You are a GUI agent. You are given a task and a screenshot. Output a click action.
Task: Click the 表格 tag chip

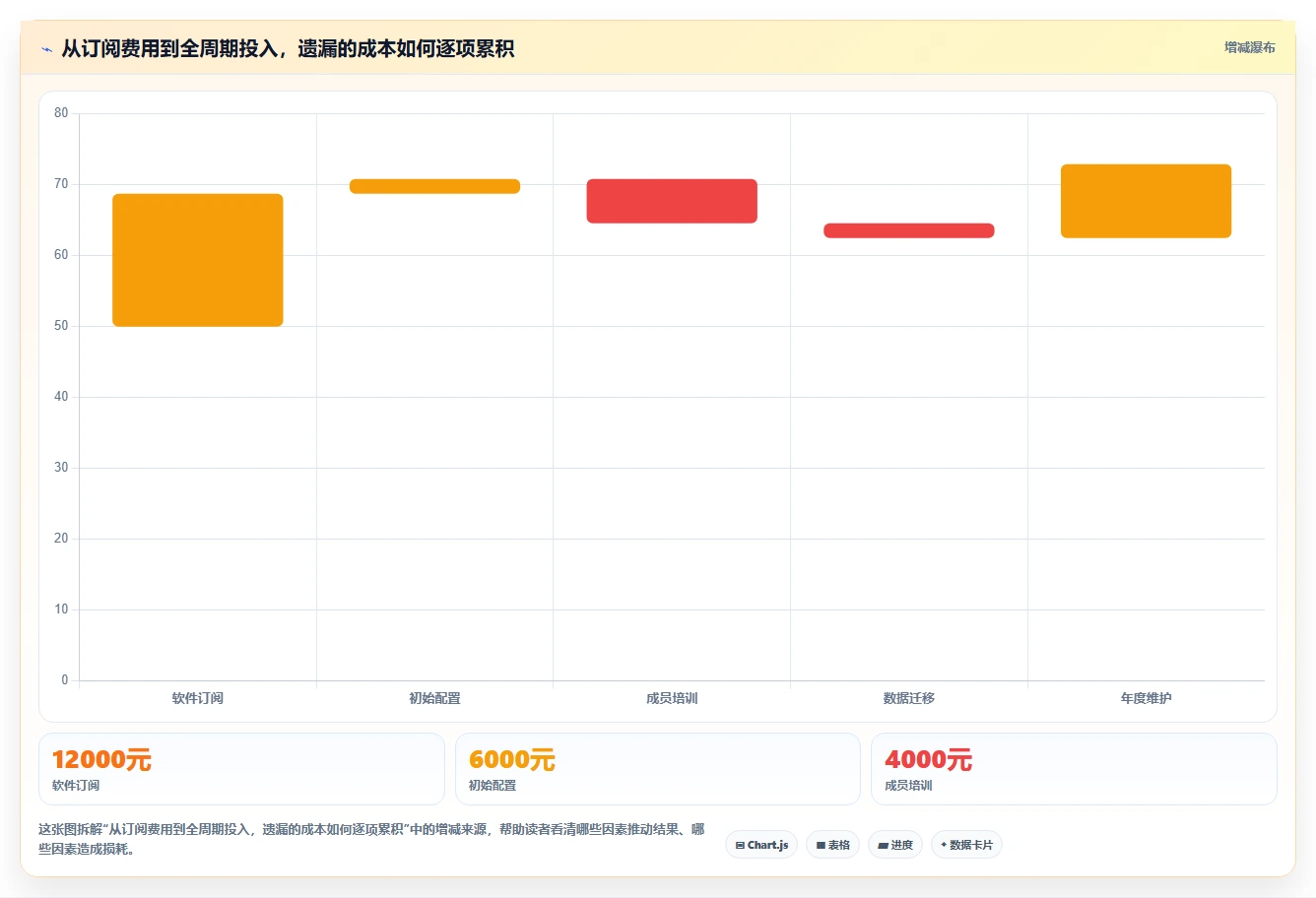click(x=832, y=845)
